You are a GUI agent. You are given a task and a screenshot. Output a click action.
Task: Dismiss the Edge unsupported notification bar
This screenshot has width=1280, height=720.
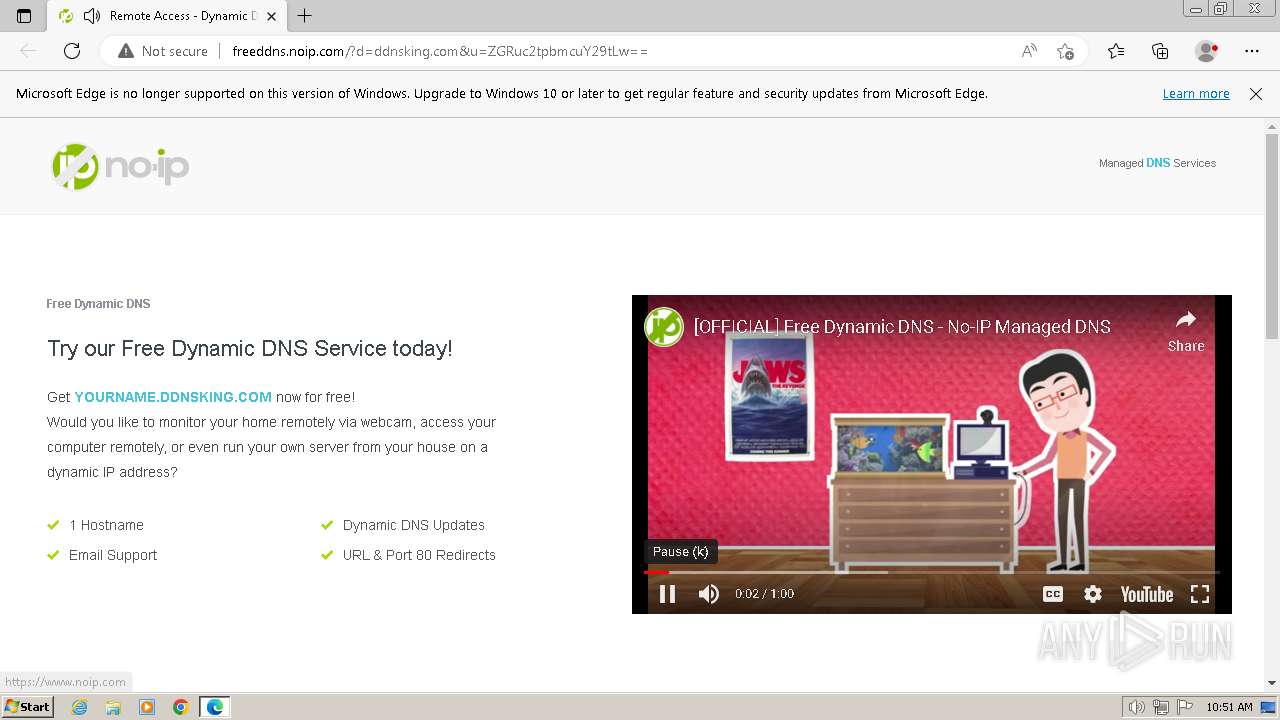pos(1256,93)
